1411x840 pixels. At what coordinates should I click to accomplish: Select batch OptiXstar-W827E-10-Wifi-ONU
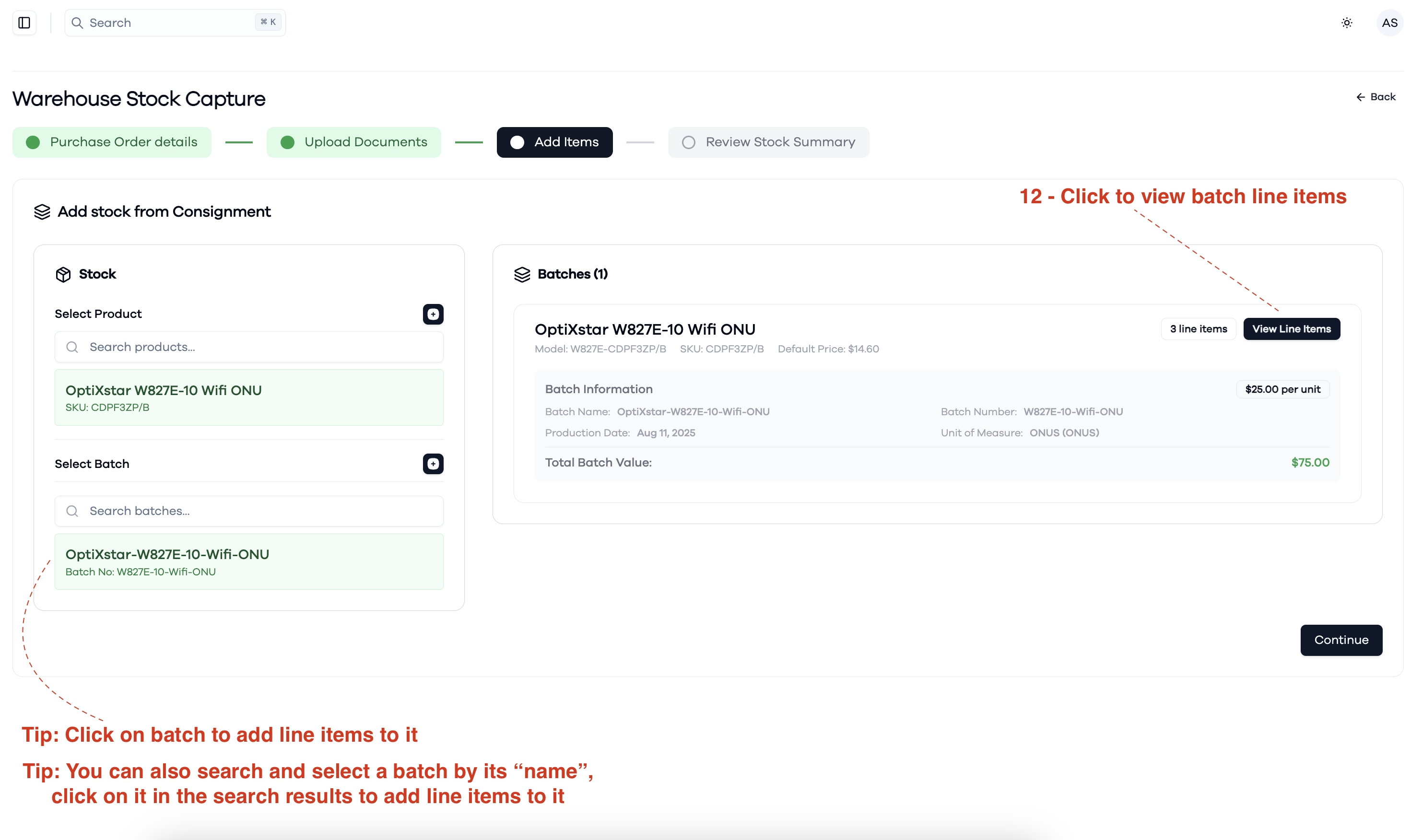249,561
